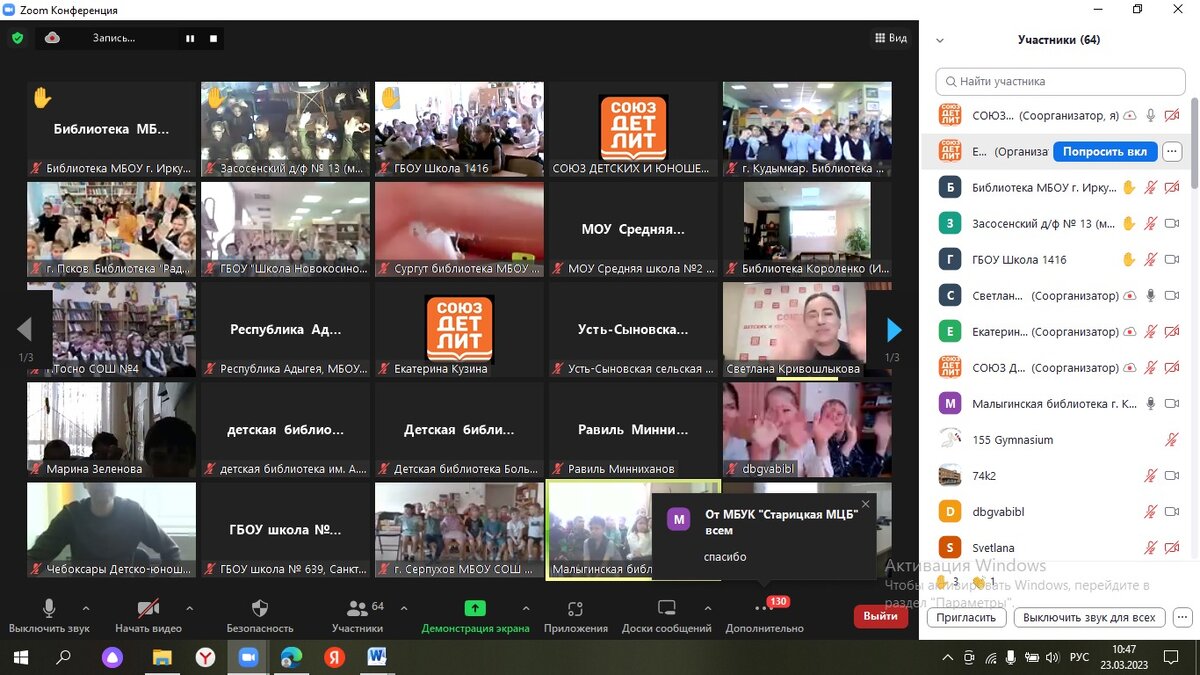Open Microsoft Edge from taskbar
The width and height of the screenshot is (1200, 675).
pyautogui.click(x=291, y=657)
